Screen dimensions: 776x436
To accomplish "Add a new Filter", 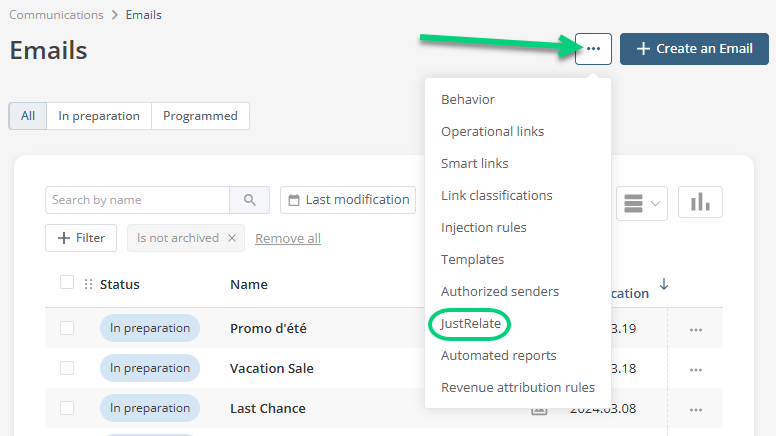I will coord(81,238).
